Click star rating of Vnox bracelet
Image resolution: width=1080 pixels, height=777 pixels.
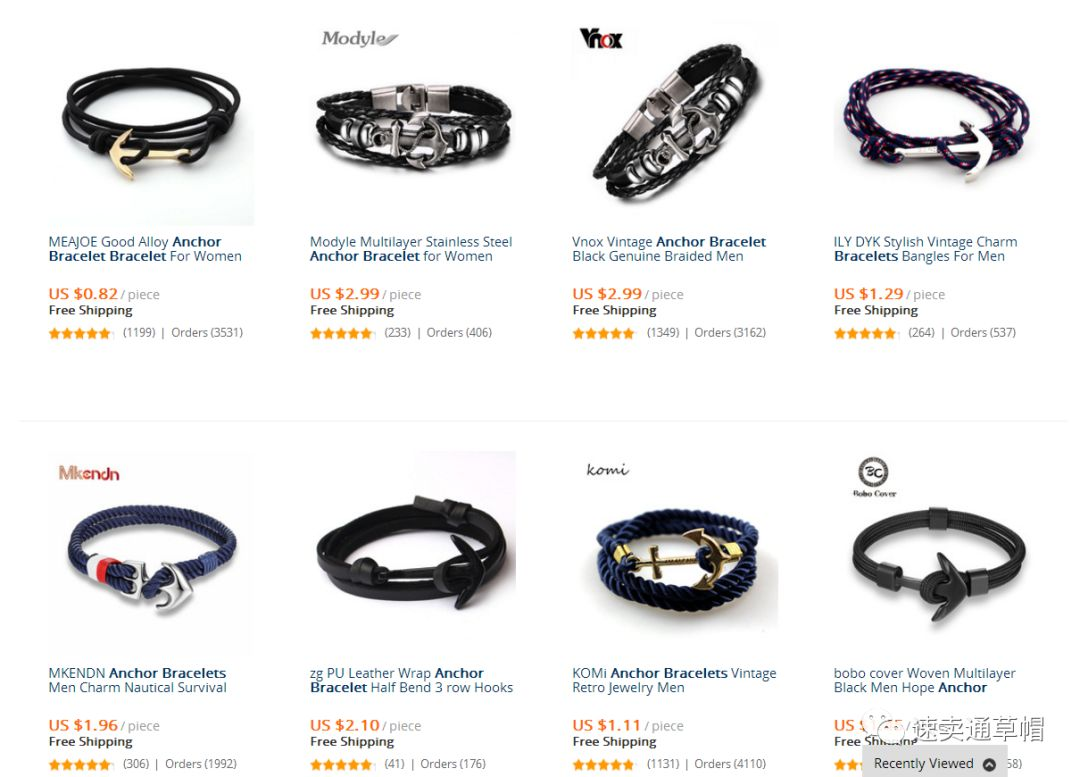tap(603, 333)
